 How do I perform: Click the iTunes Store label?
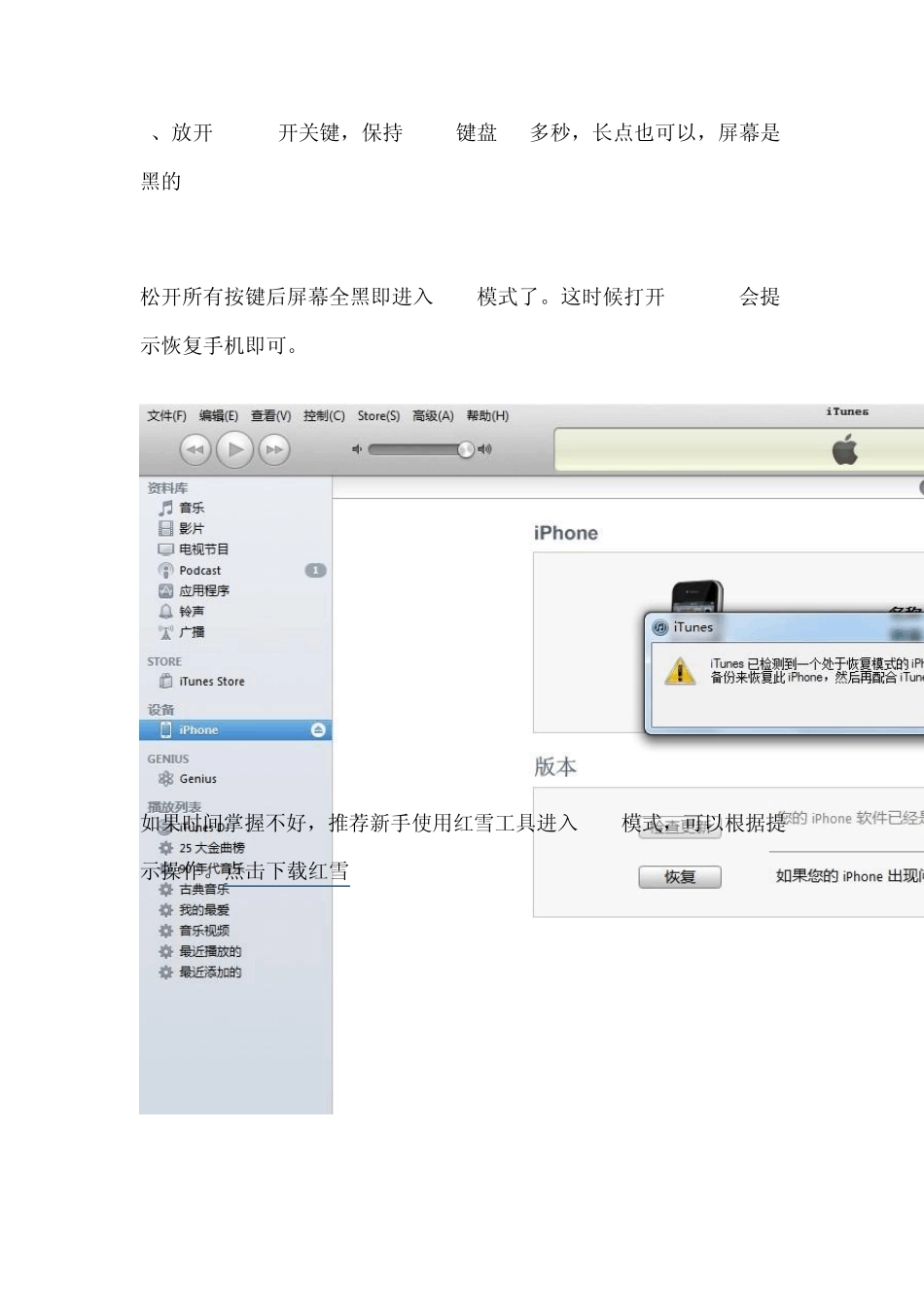click(212, 682)
